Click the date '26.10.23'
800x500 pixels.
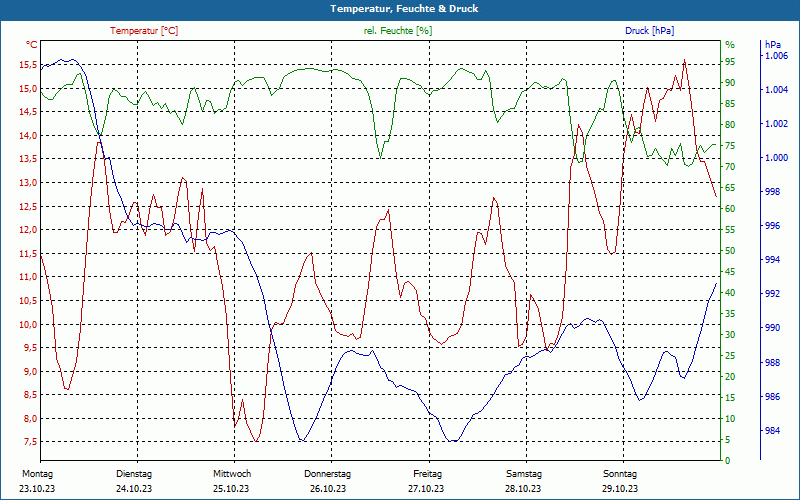click(328, 489)
